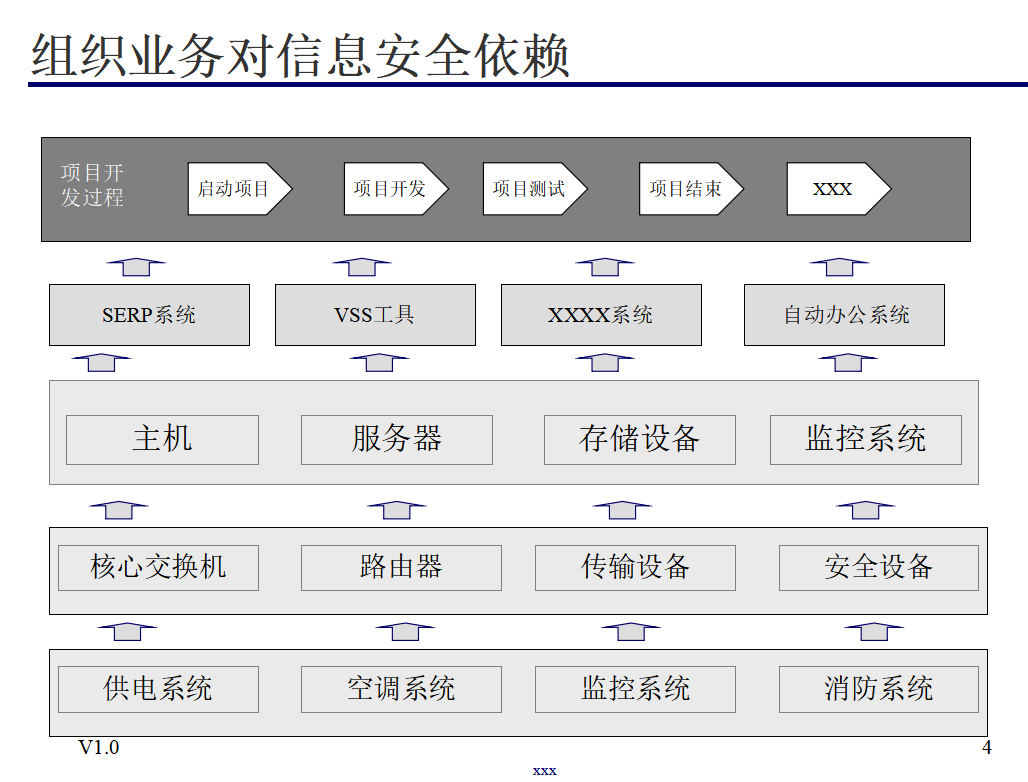The image size is (1028, 782).
Task: Click the up arrow above 安全设备
Action: coord(865,510)
